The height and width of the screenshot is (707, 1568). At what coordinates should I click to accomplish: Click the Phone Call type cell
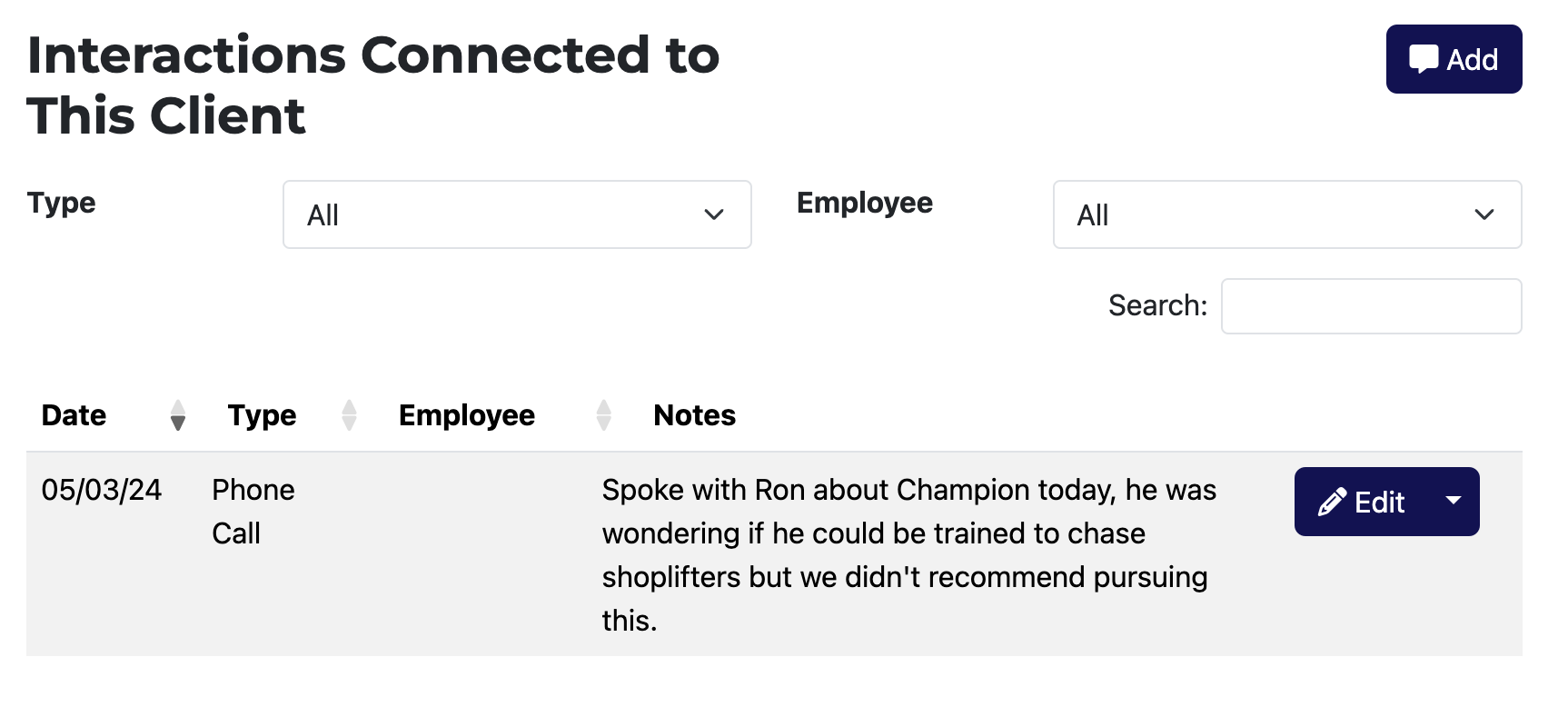coord(253,512)
